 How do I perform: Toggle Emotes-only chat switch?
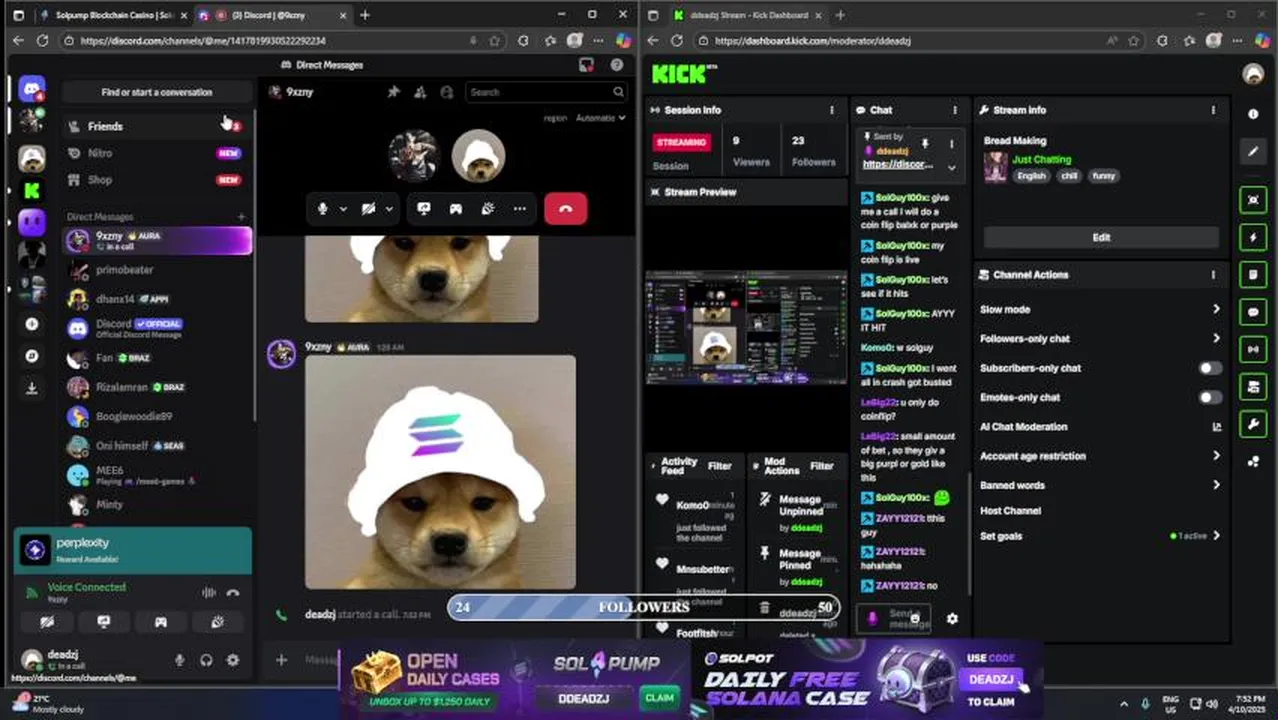(1210, 397)
